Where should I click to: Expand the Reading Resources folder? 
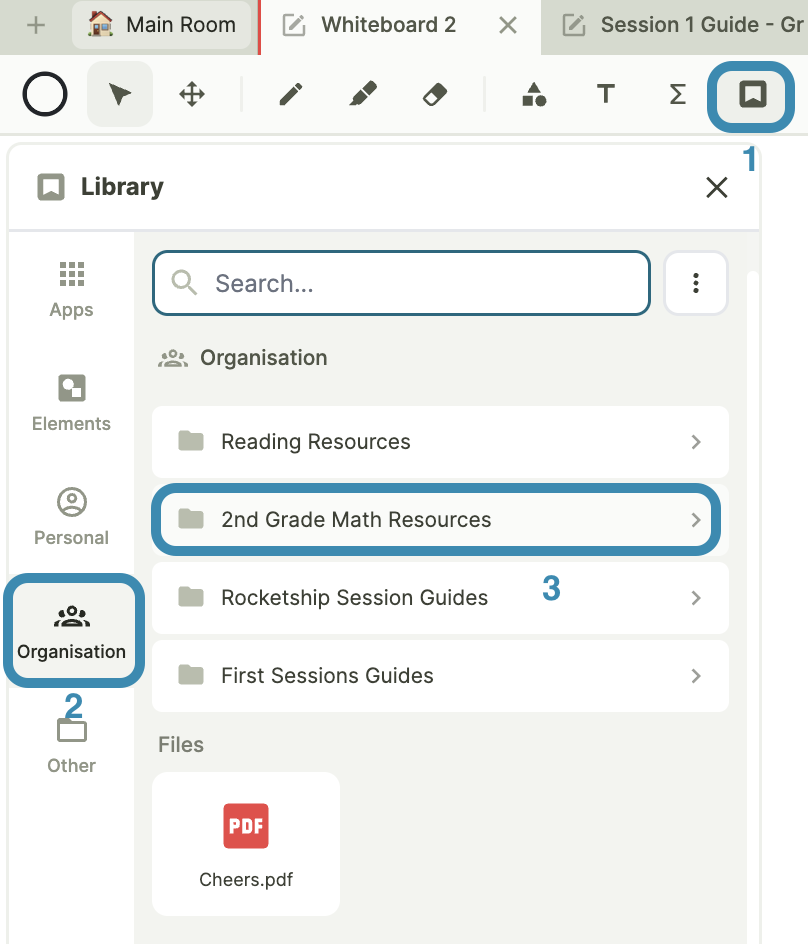440,441
